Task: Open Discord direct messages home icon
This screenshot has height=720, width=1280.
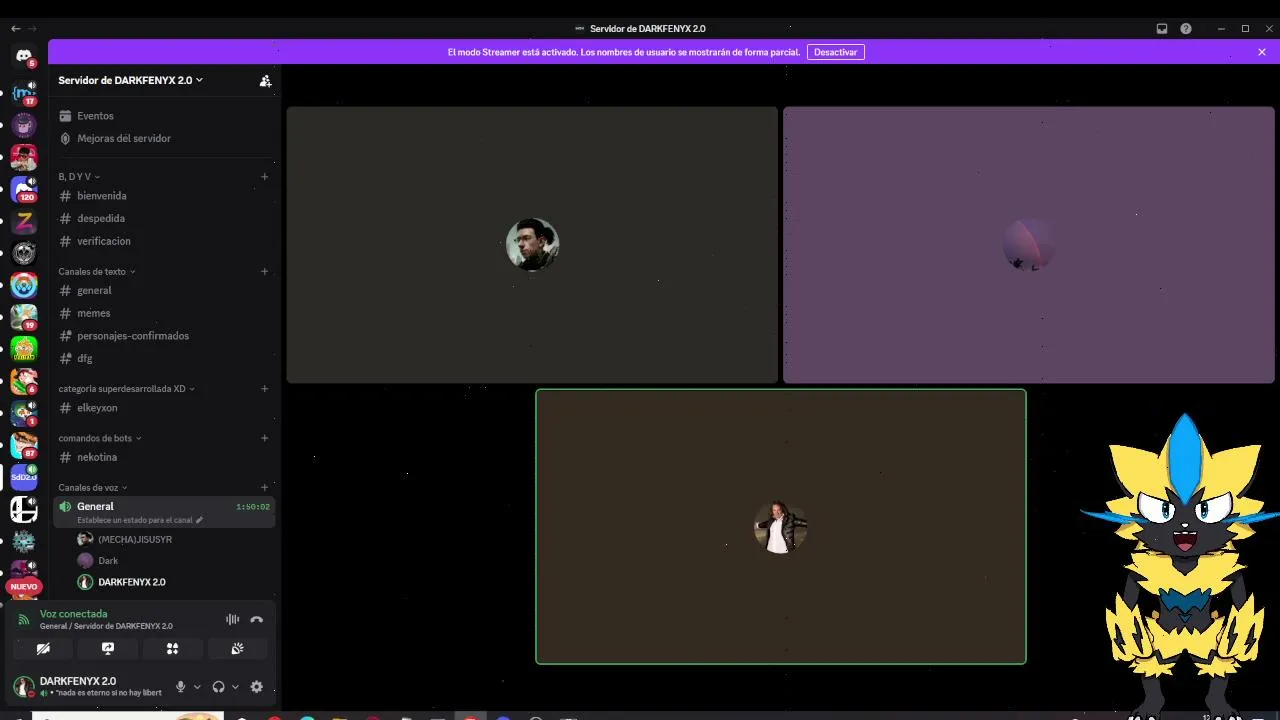Action: pyautogui.click(x=24, y=56)
